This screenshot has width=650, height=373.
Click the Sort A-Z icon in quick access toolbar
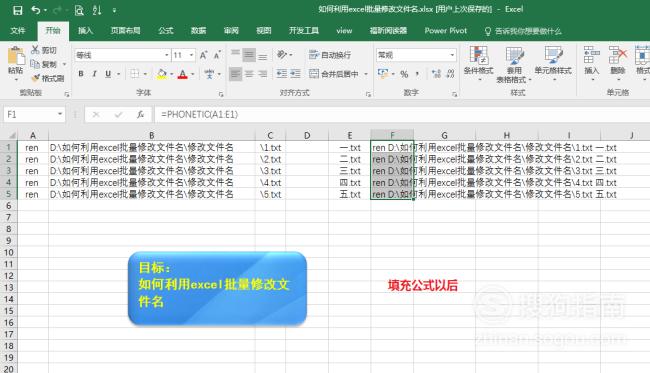coord(97,10)
